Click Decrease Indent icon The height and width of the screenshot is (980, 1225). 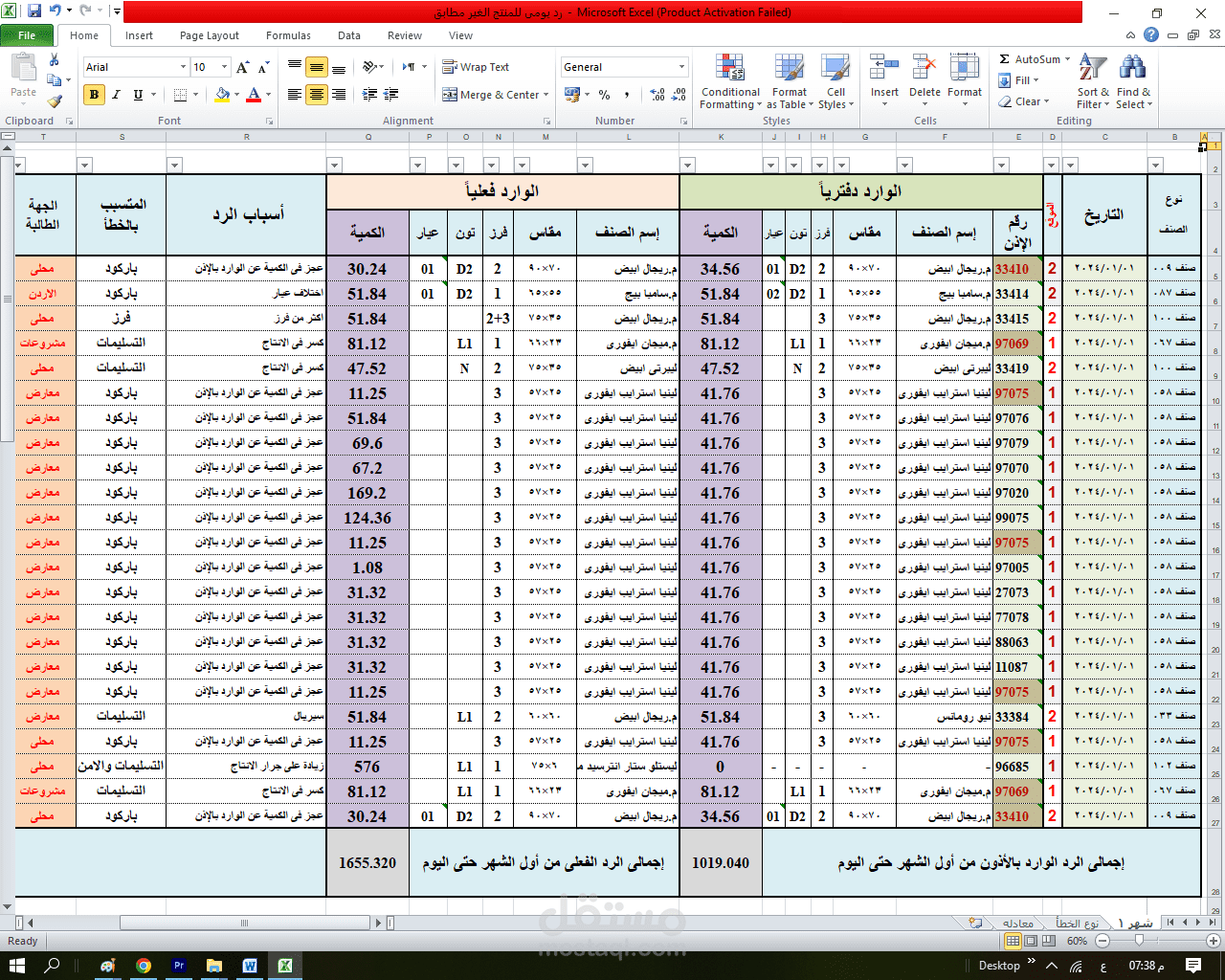point(370,95)
